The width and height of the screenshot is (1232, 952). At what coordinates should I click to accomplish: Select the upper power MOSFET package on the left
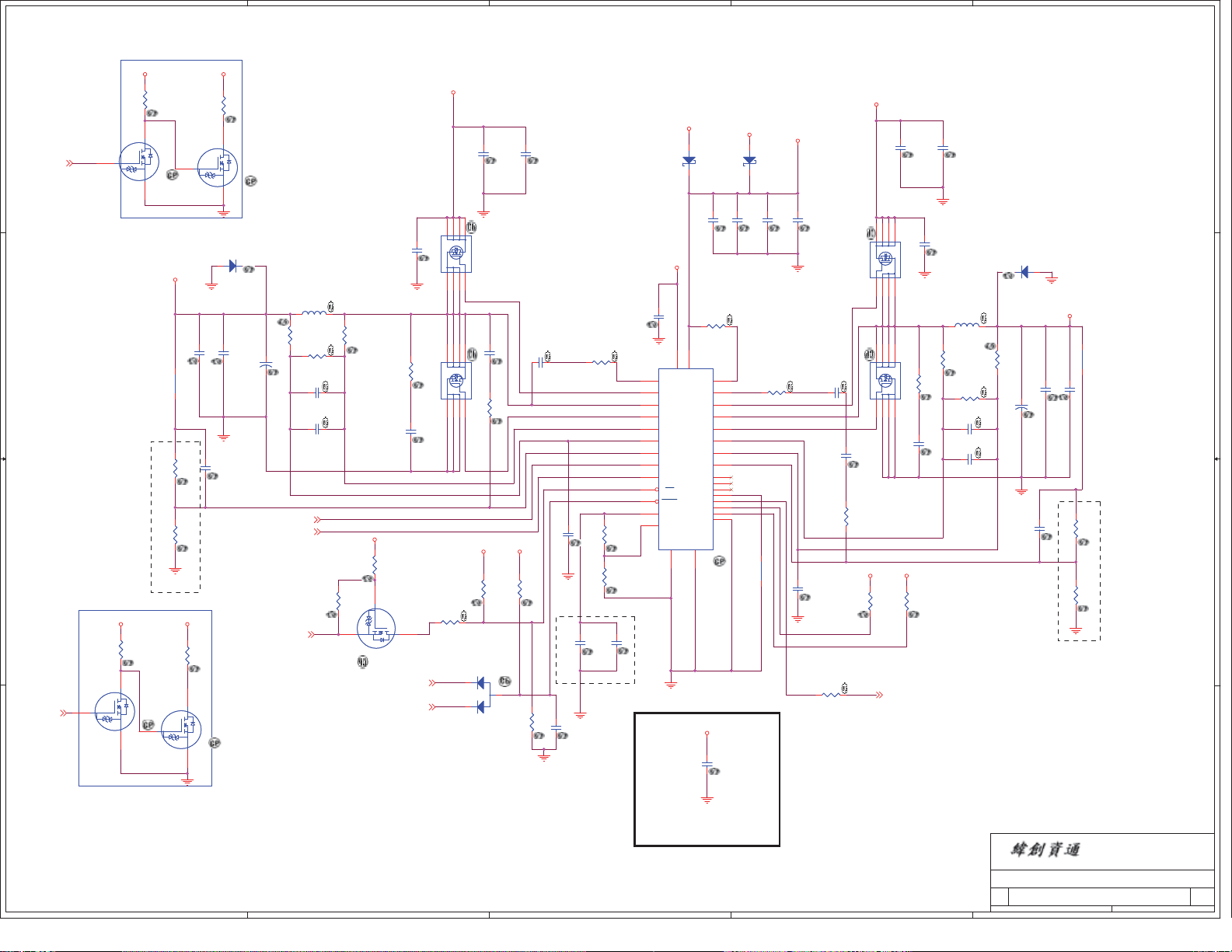(x=456, y=254)
